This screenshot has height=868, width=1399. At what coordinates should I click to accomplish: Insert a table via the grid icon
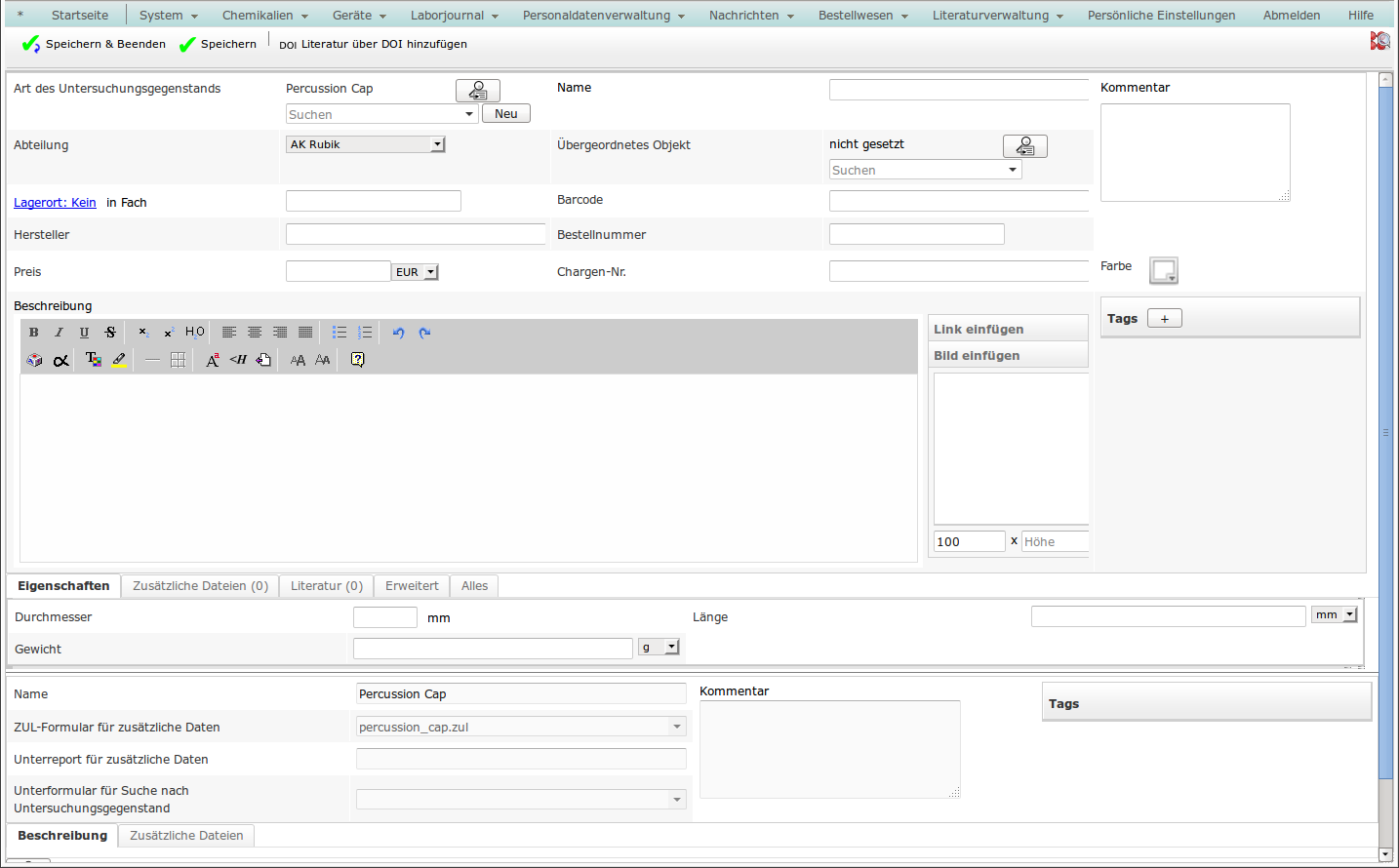178,360
